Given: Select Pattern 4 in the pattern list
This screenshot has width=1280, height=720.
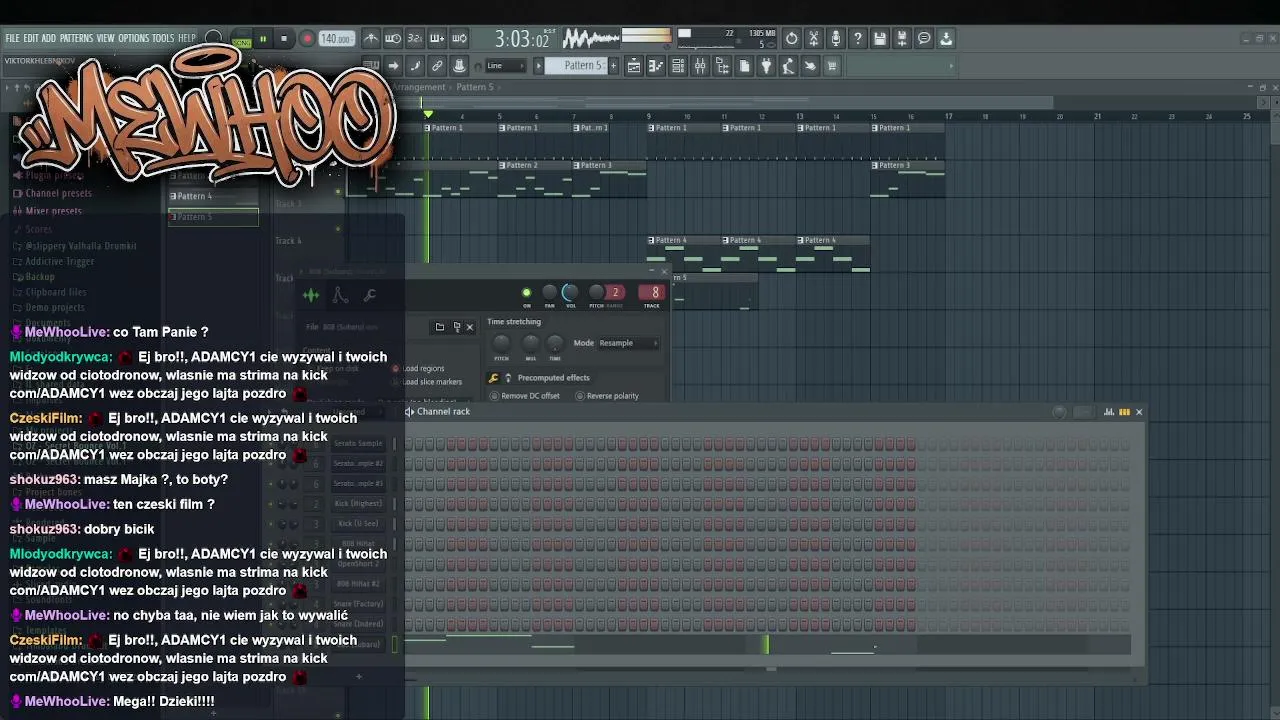Looking at the screenshot, I should [213, 196].
